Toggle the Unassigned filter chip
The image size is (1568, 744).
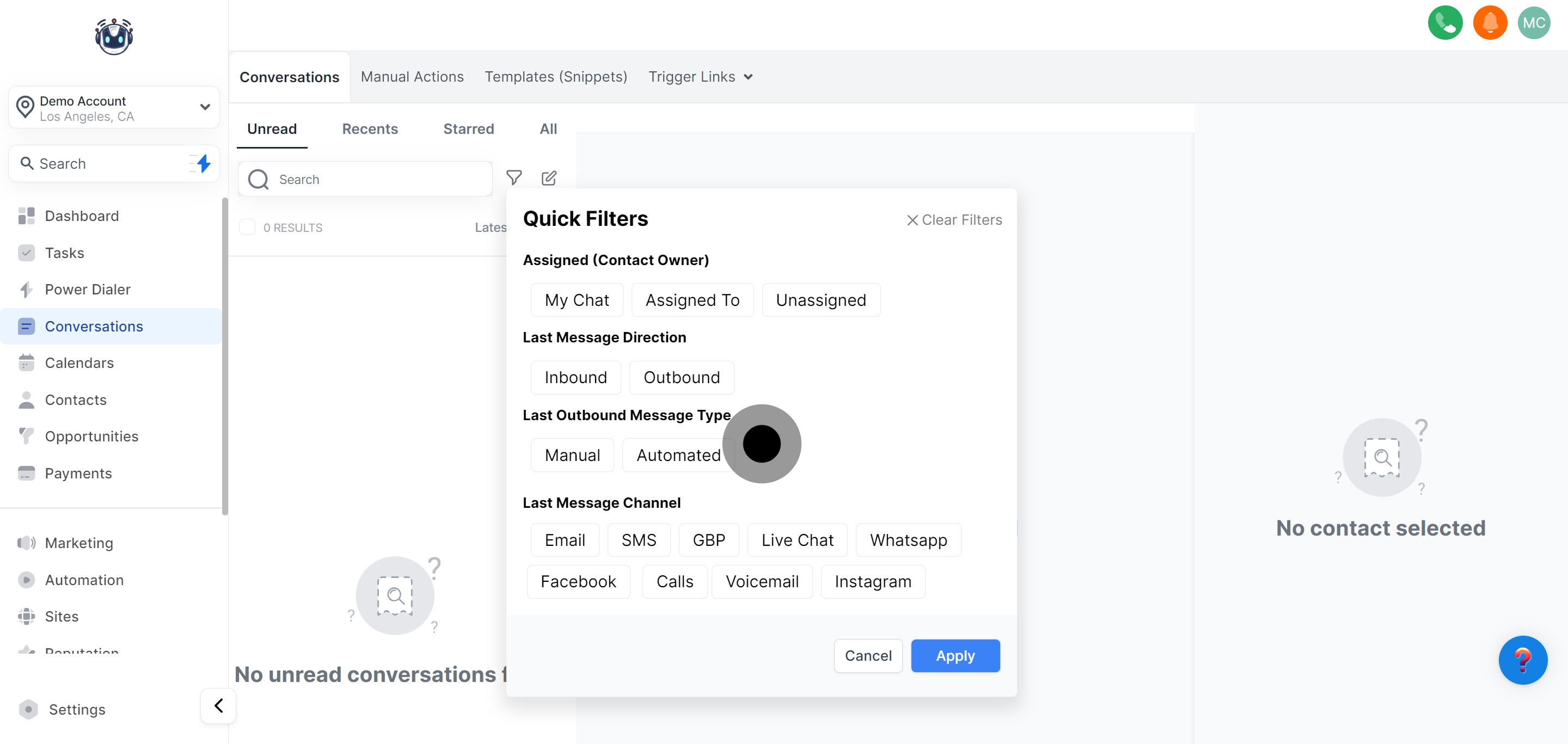[820, 300]
